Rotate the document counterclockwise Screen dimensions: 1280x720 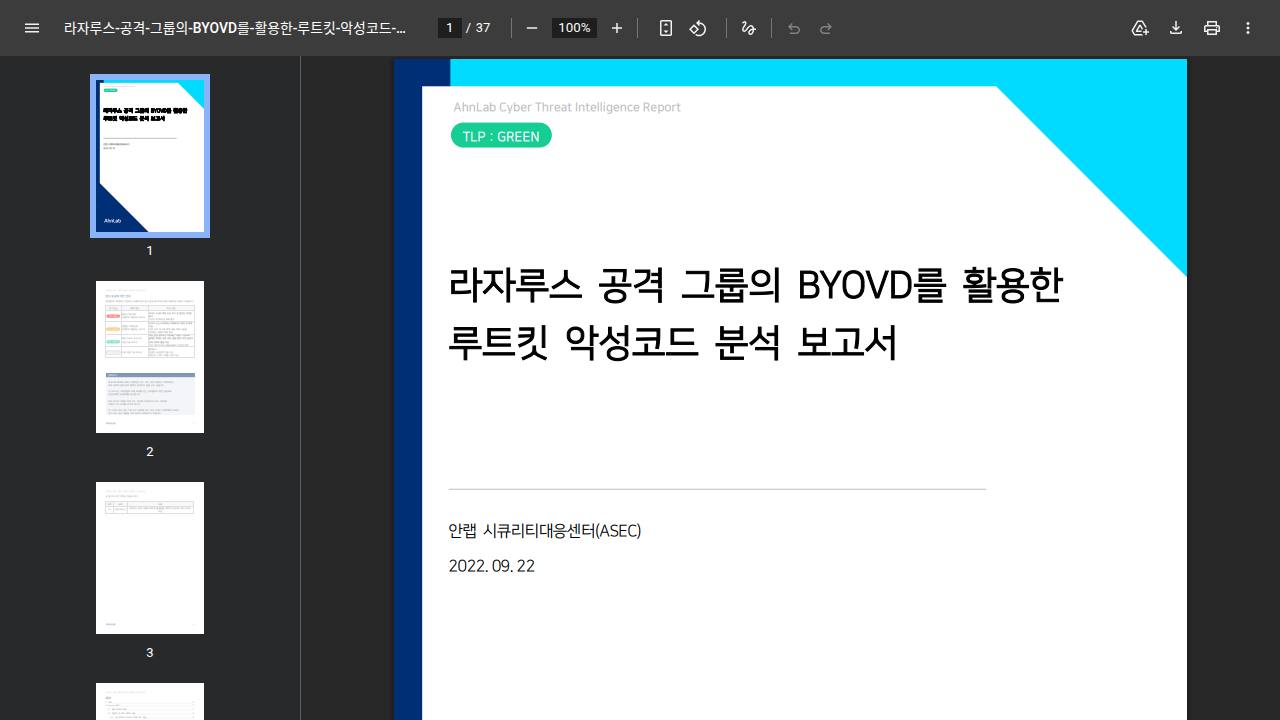point(698,28)
